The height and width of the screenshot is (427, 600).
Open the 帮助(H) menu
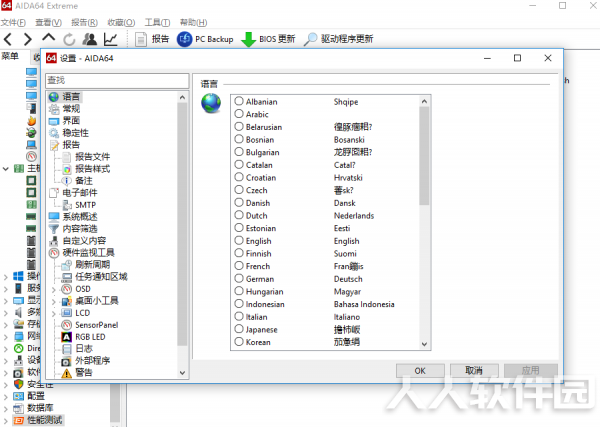click(x=194, y=23)
